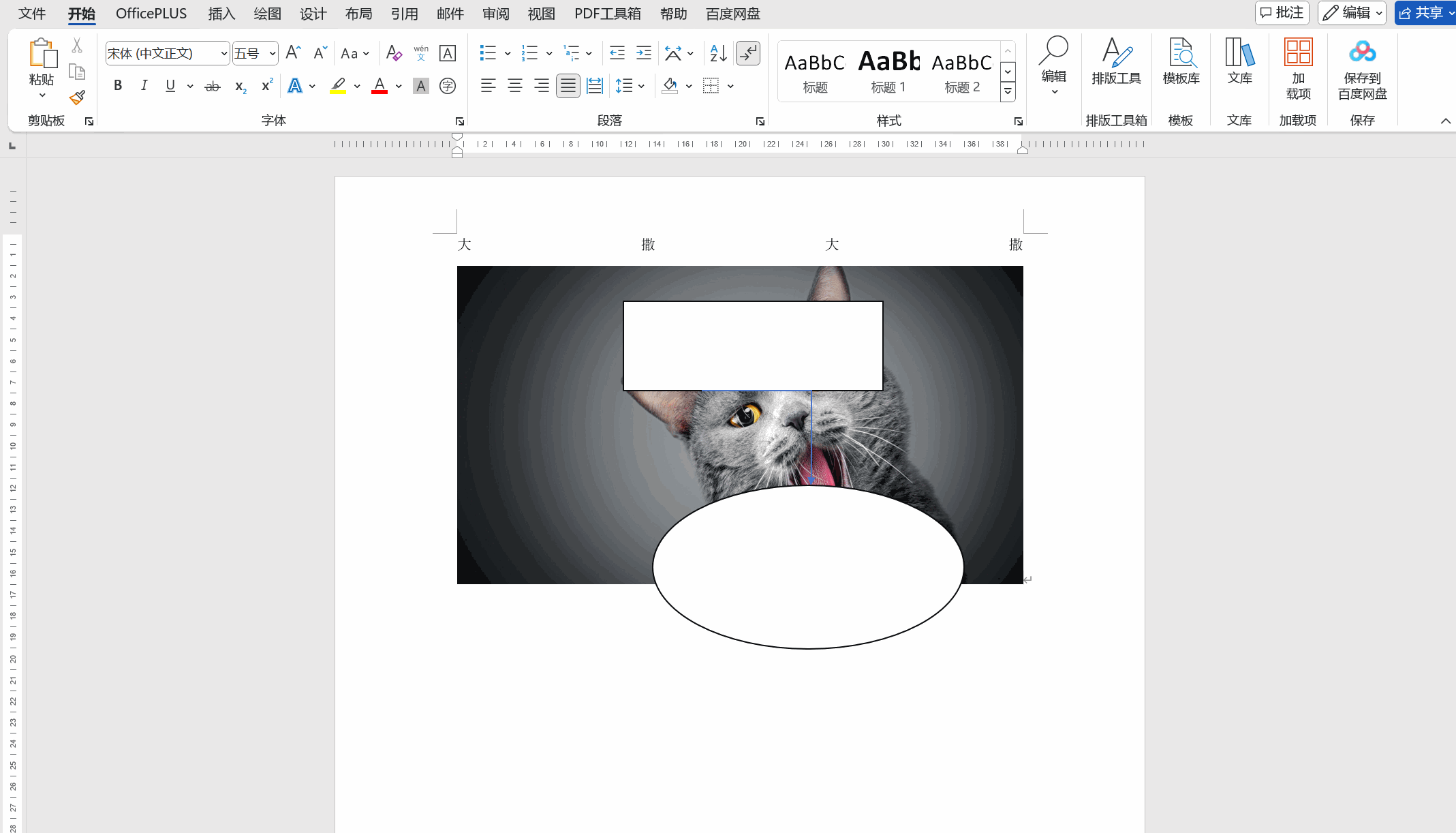1456x833 pixels.
Task: Click the Format Painter brush icon
Action: pyautogui.click(x=77, y=97)
